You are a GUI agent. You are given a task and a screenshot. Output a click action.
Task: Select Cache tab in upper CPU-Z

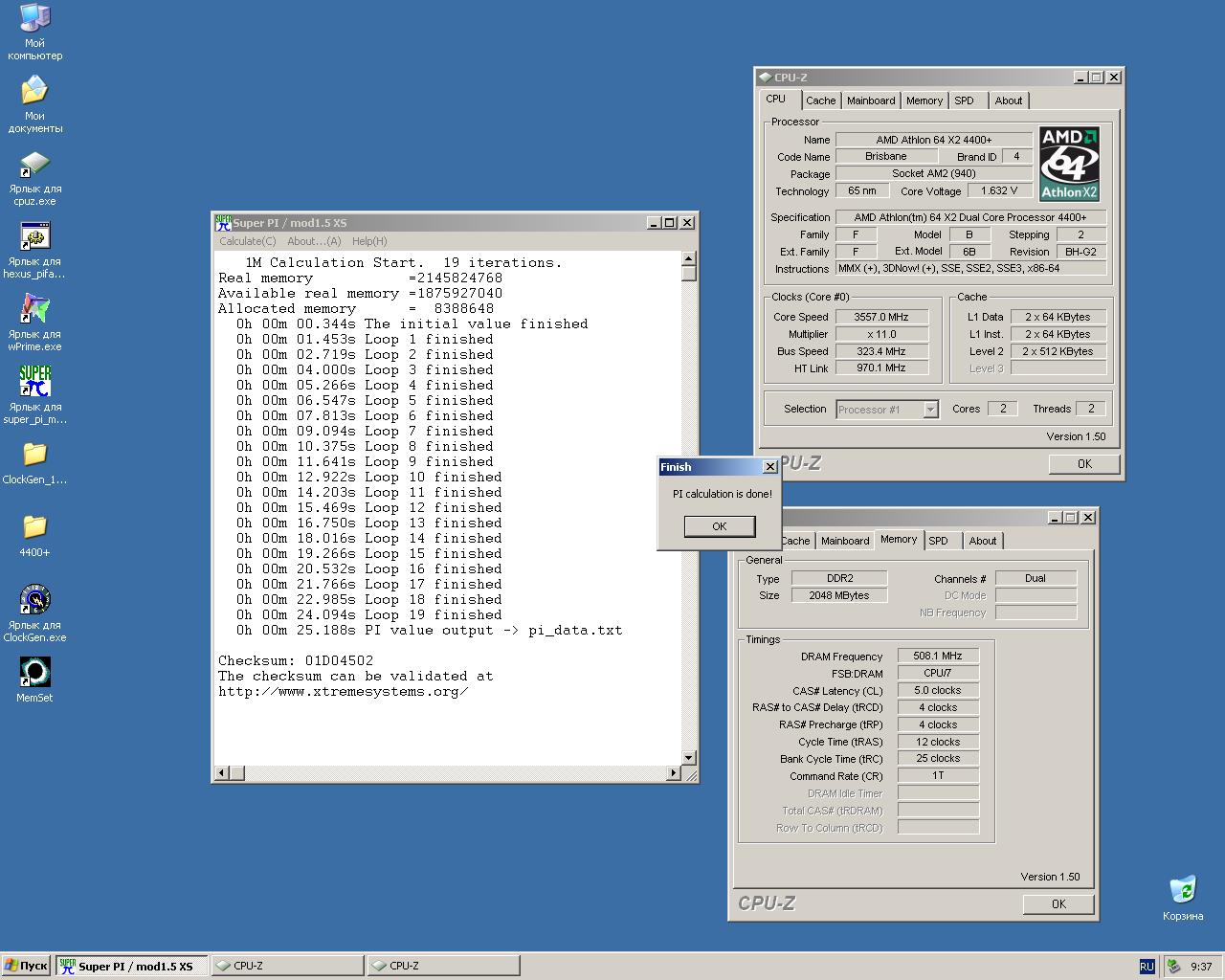tap(820, 100)
